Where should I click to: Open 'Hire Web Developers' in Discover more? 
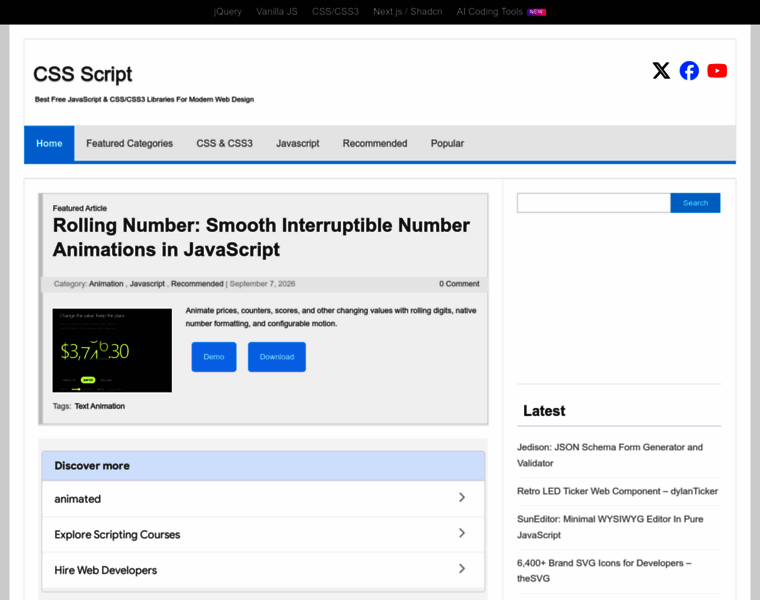(263, 570)
